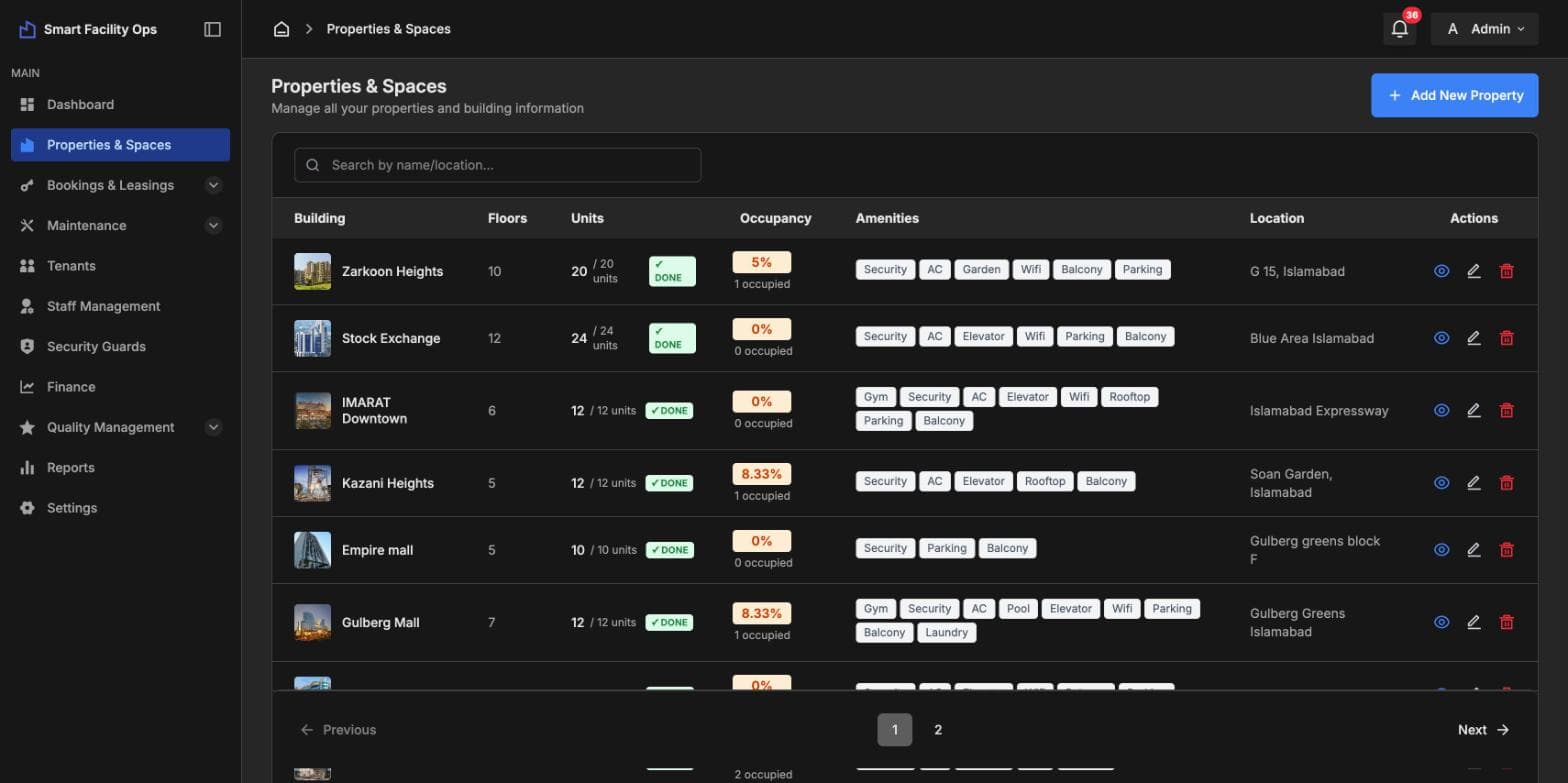Screen dimensions: 1568x783
Task: Select Security Guards in sidebar
Action: [x=120, y=346]
